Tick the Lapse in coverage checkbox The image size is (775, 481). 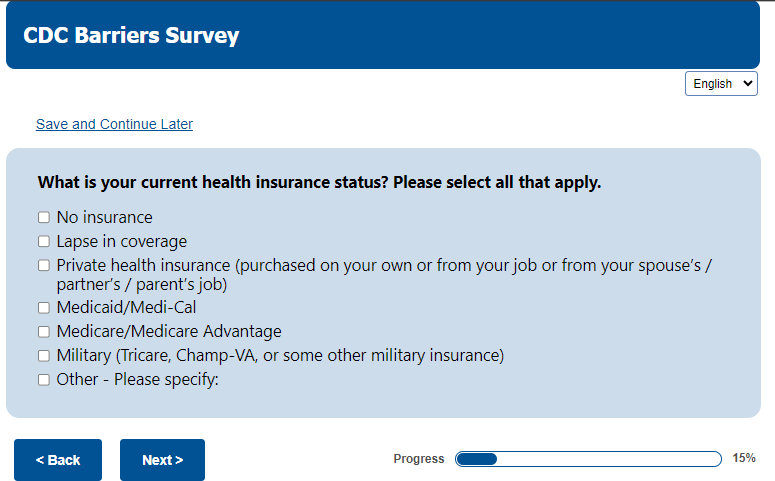point(44,241)
